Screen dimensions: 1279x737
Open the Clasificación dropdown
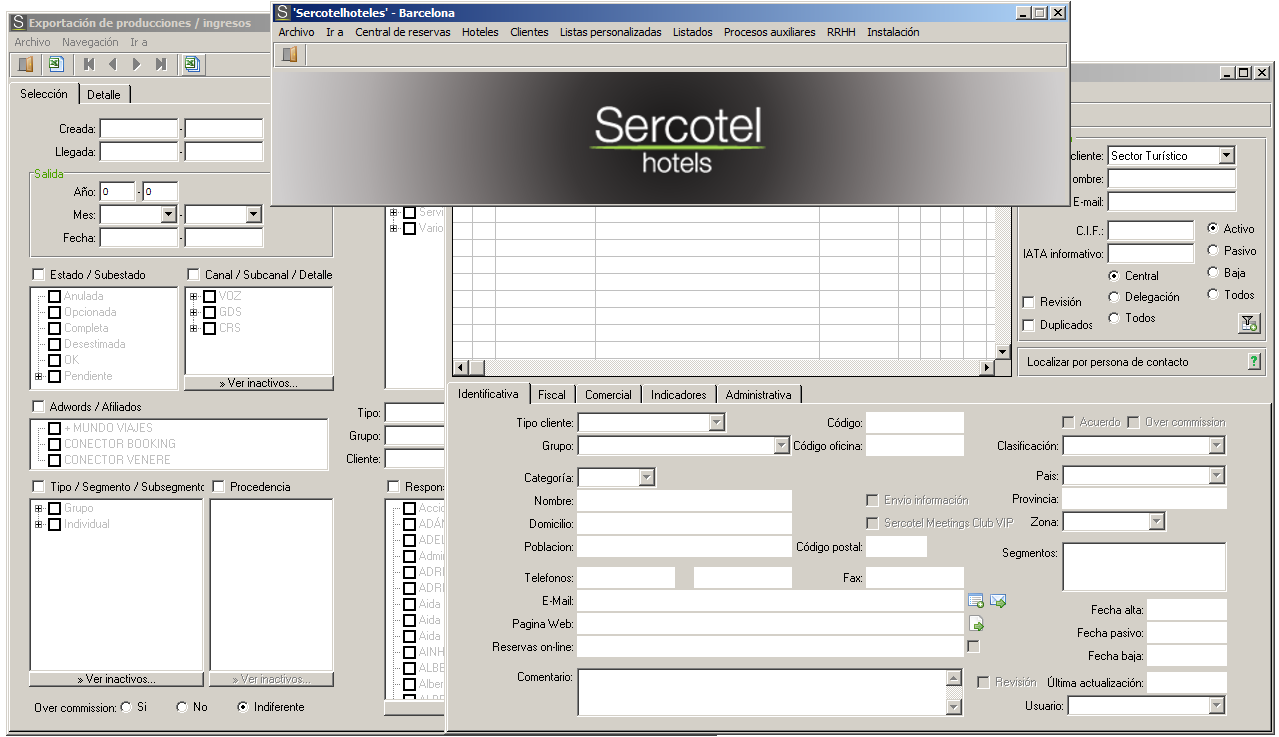[1216, 446]
